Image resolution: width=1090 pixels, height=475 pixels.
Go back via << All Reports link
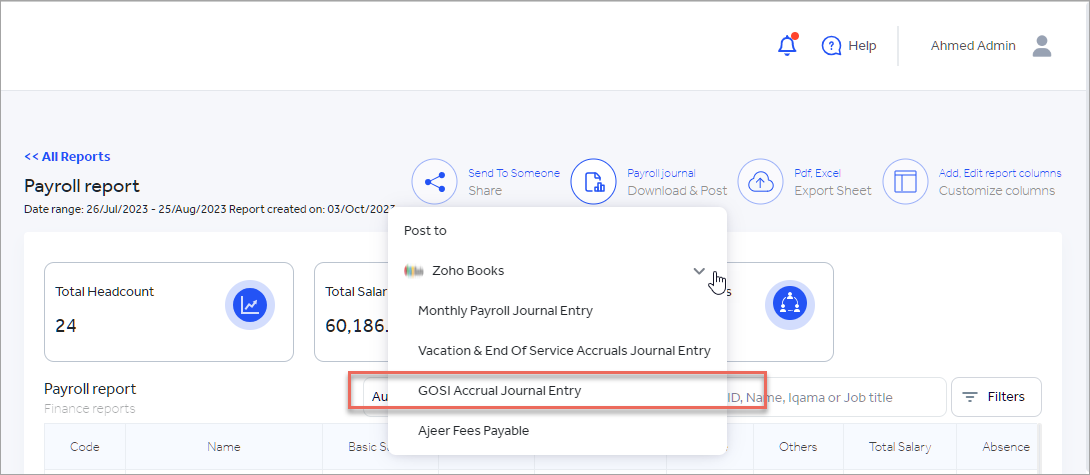(x=67, y=157)
